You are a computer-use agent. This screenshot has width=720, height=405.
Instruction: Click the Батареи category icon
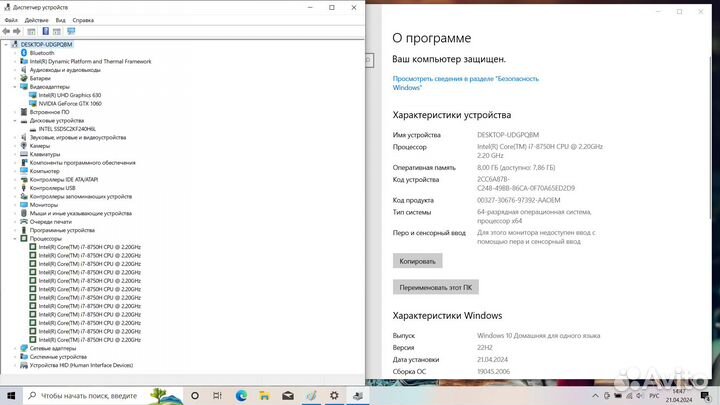coord(24,78)
